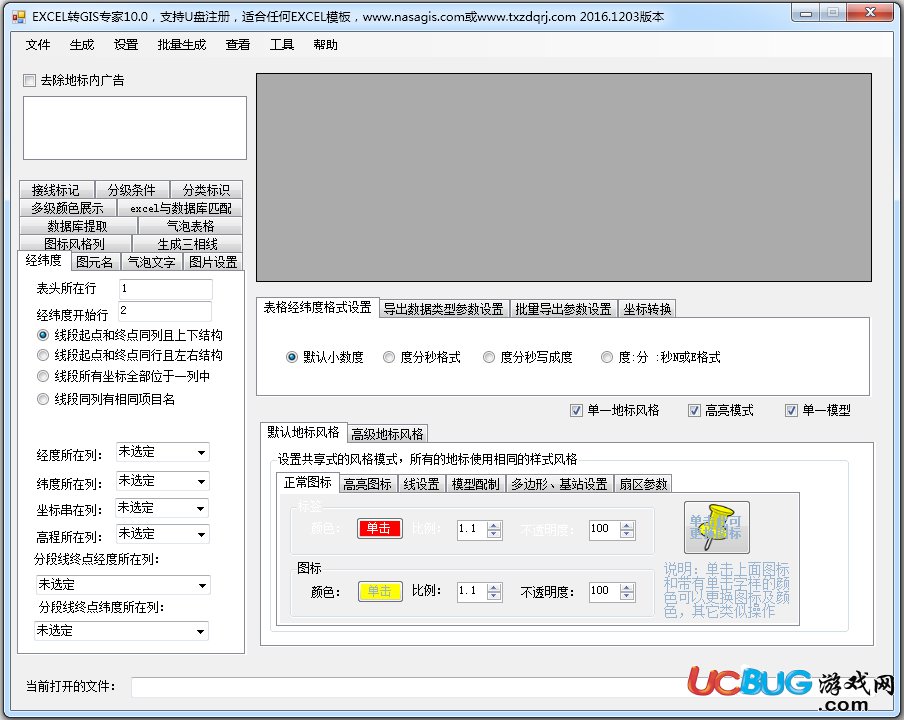This screenshot has width=904, height=720.
Task: Enable 去除地标内广告 checkbox
Action: tap(29, 80)
